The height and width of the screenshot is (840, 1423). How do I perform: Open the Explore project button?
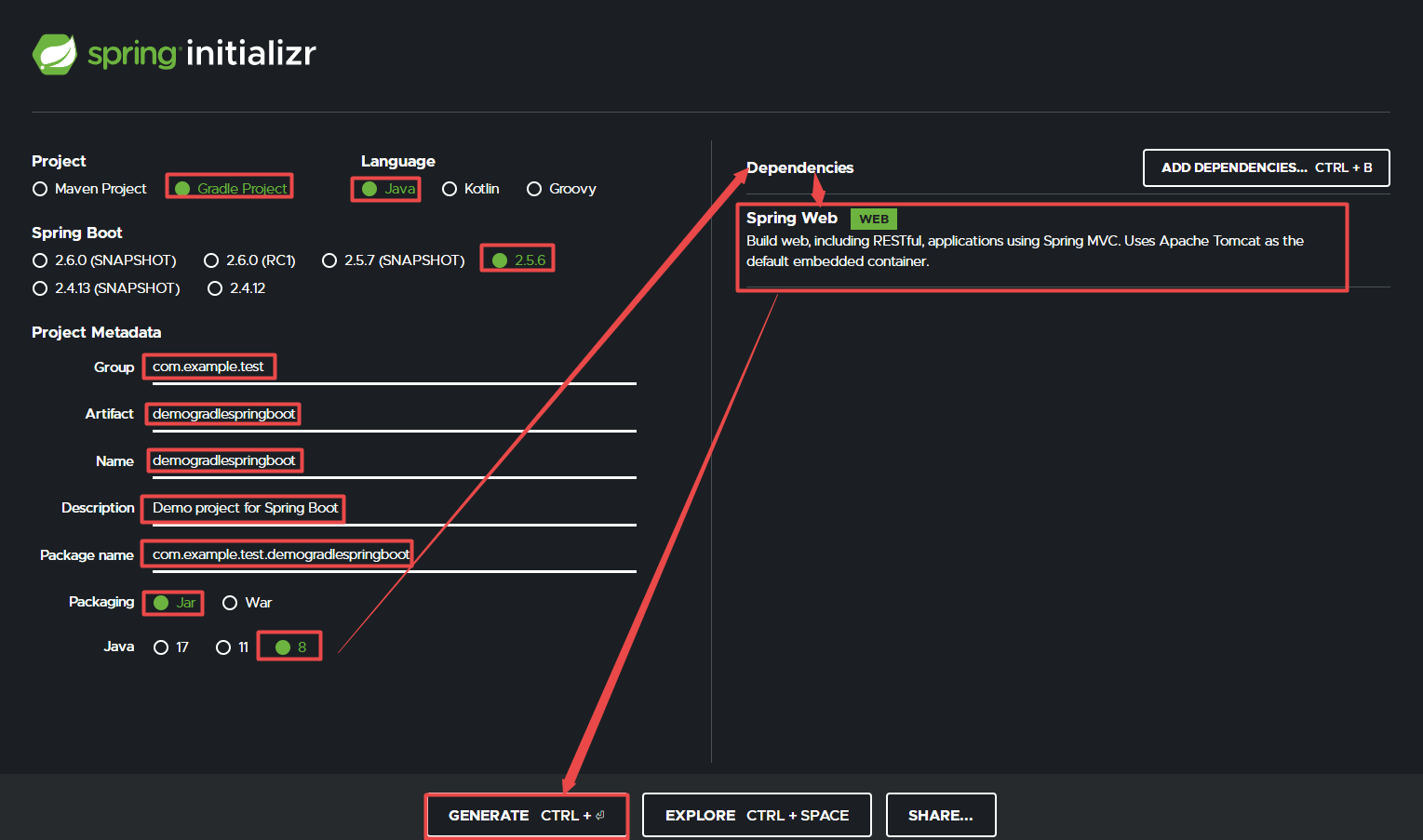point(757,816)
